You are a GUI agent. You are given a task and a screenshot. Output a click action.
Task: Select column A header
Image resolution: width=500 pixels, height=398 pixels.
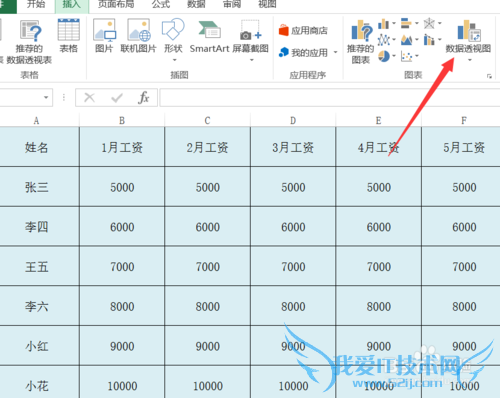pos(36,120)
